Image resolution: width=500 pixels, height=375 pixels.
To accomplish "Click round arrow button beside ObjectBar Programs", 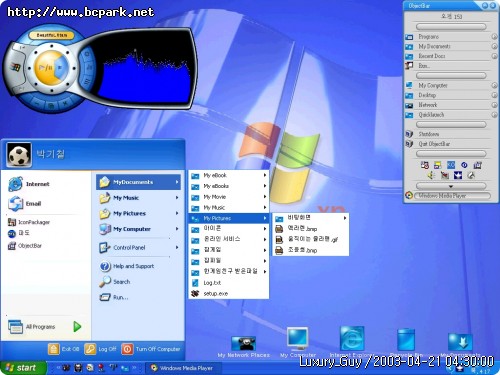I will (x=495, y=37).
